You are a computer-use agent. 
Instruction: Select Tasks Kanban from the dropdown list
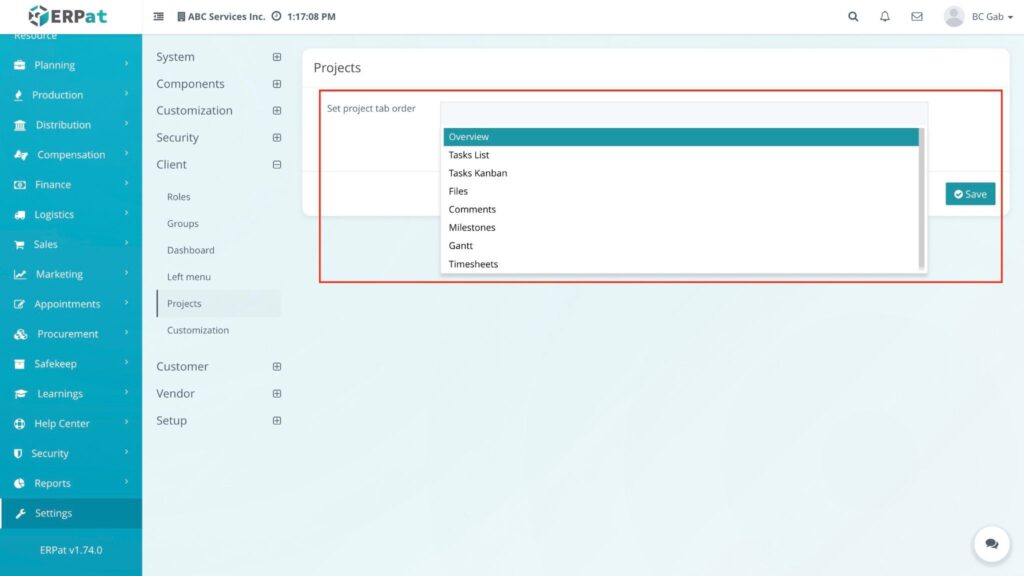pos(478,173)
